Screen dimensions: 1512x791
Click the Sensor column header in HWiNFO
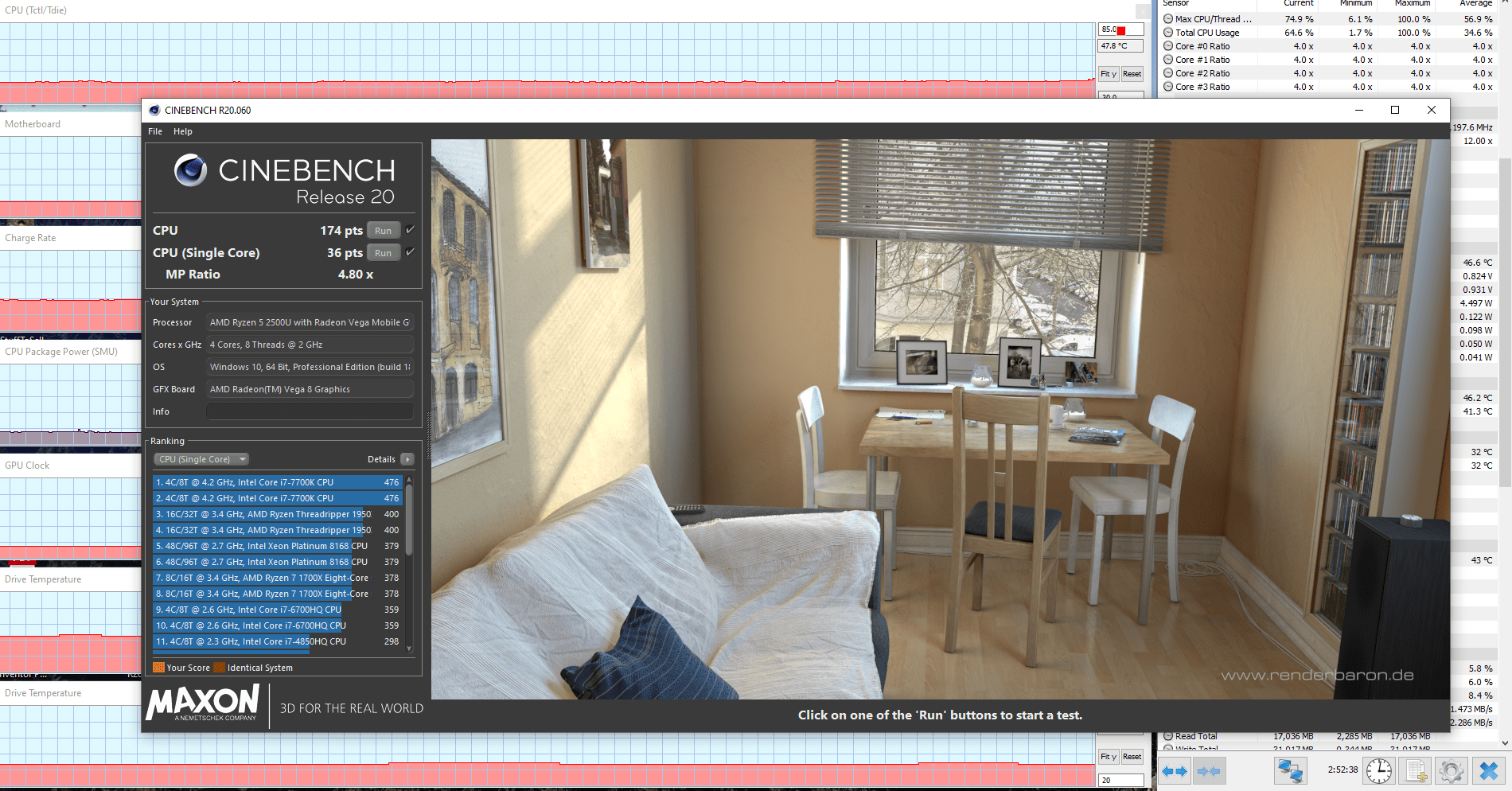pos(1175,3)
